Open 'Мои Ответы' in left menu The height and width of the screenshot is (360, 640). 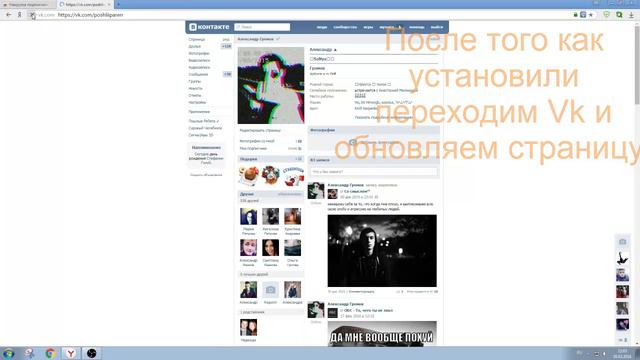pyautogui.click(x=195, y=95)
